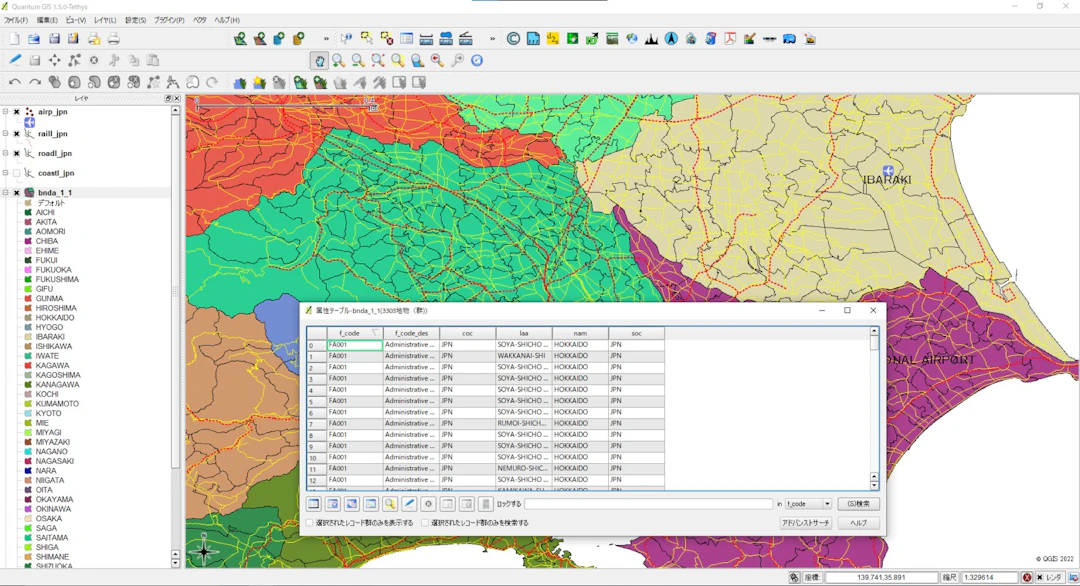Open the ヘルプ(H) menu
This screenshot has width=1080, height=586.
point(227,21)
